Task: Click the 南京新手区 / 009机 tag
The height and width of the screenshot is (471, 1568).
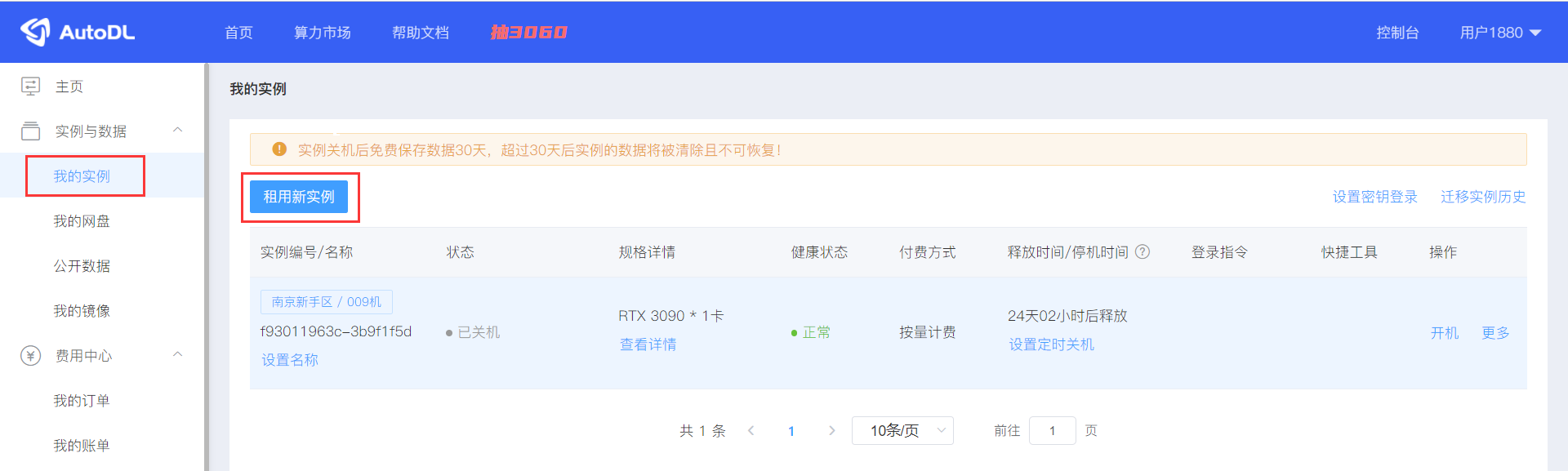Action: click(327, 302)
